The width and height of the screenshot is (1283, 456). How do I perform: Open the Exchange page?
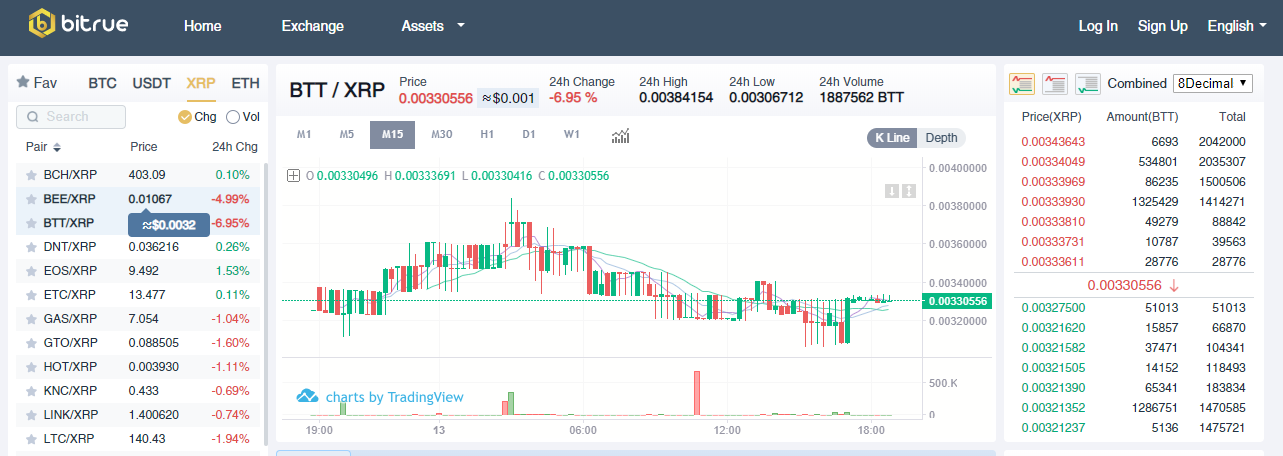[313, 26]
